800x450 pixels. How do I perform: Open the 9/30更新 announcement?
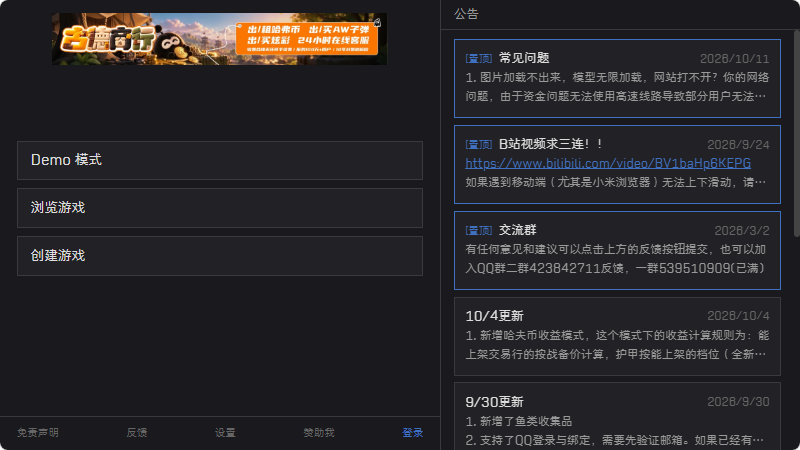coord(617,416)
